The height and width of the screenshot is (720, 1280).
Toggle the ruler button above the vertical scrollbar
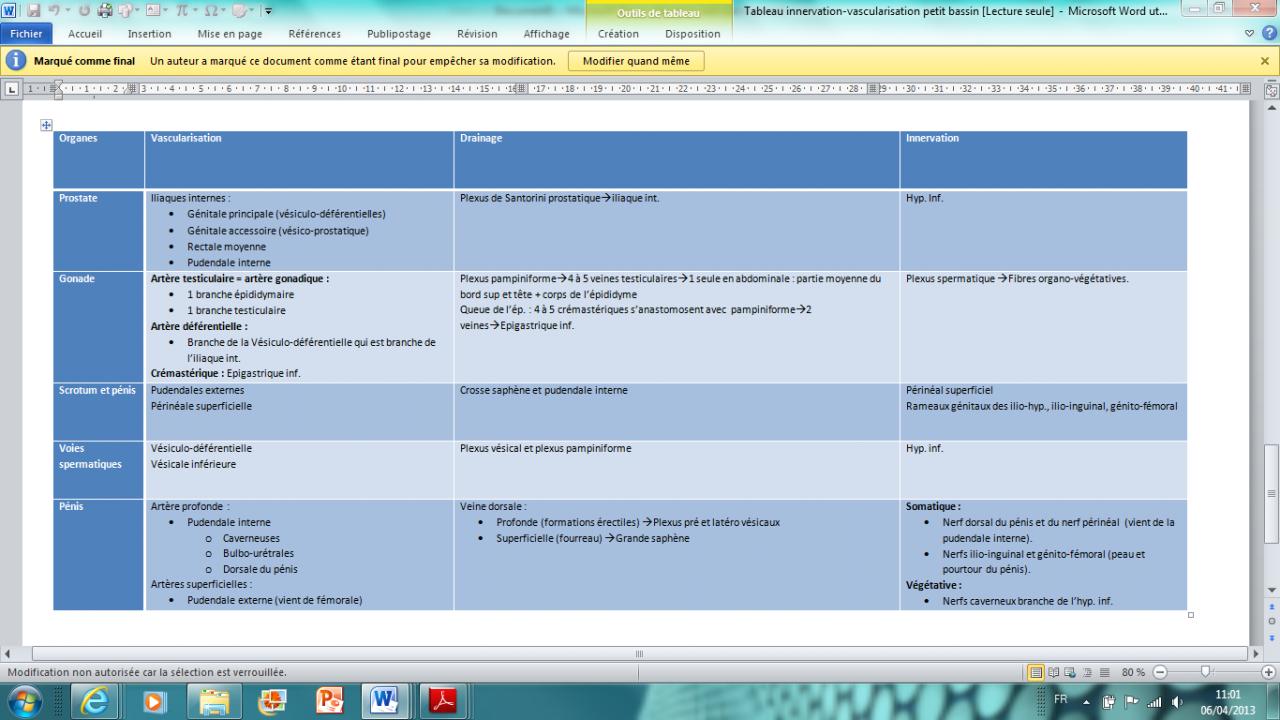pos(1272,89)
